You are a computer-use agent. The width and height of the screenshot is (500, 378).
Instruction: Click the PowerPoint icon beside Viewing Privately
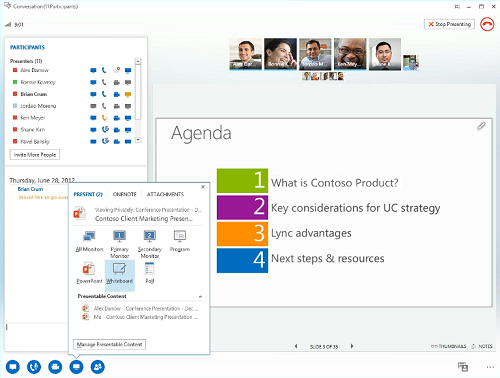pyautogui.click(x=79, y=213)
